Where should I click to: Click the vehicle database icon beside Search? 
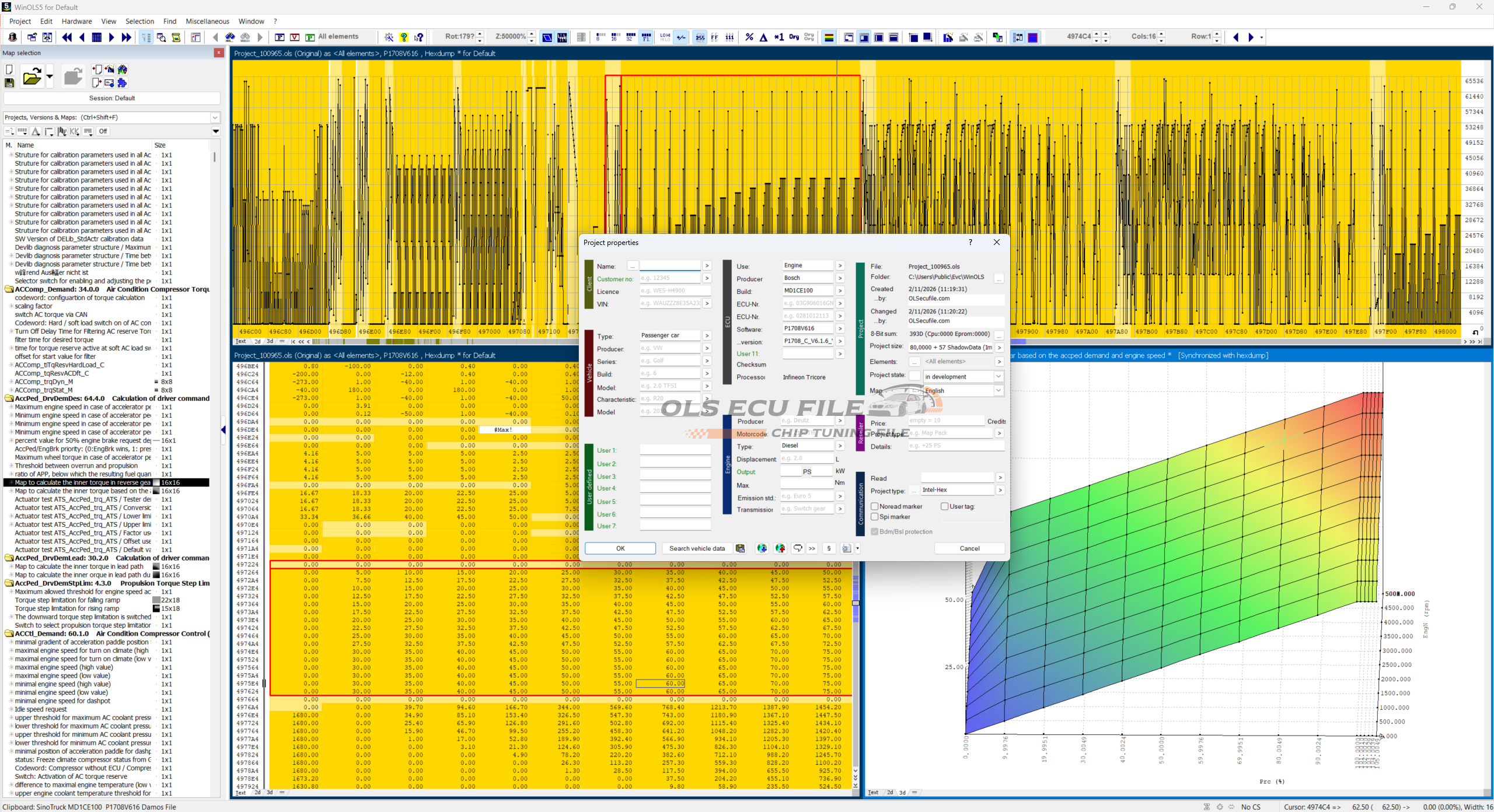coord(740,548)
